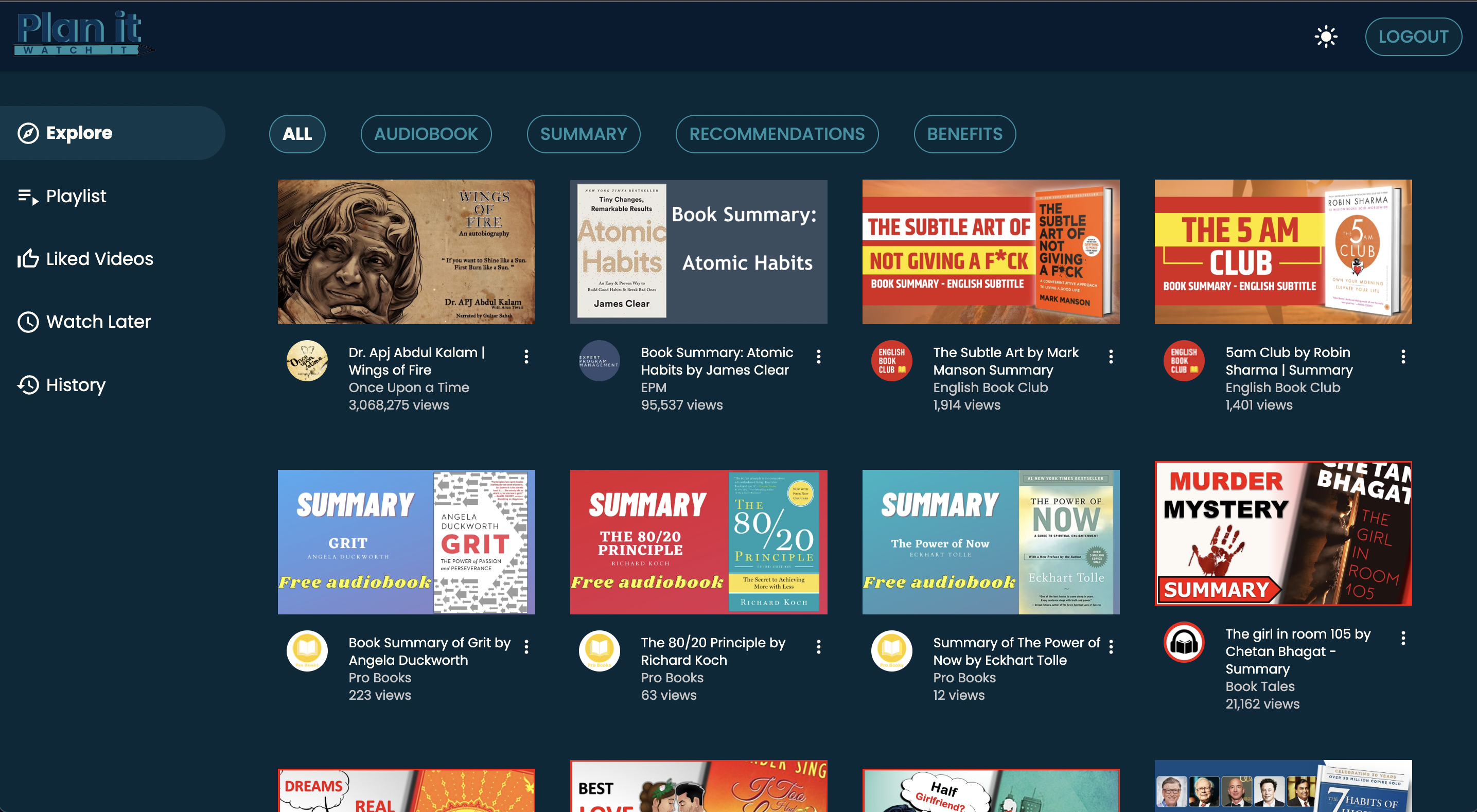
Task: Open title 'Summary of The Power of Now'
Action: (x=1016, y=651)
